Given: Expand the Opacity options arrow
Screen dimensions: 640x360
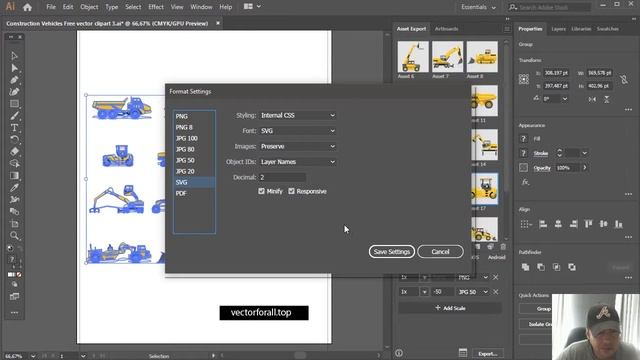Looking at the screenshot, I should click(x=584, y=167).
